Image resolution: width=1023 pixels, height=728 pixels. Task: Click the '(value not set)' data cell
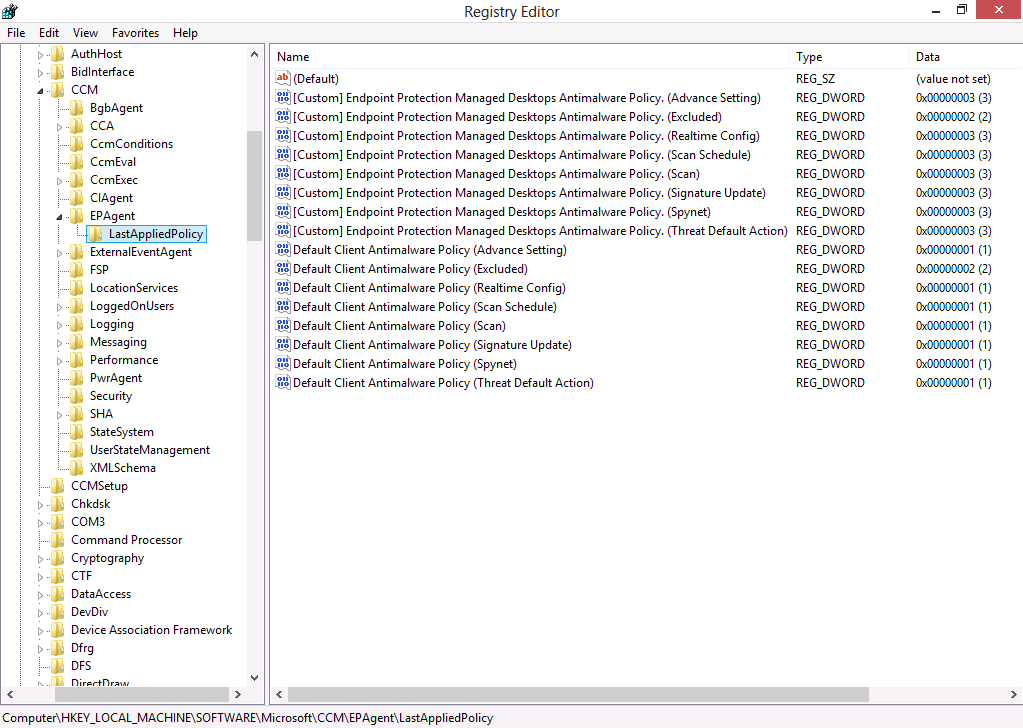953,78
